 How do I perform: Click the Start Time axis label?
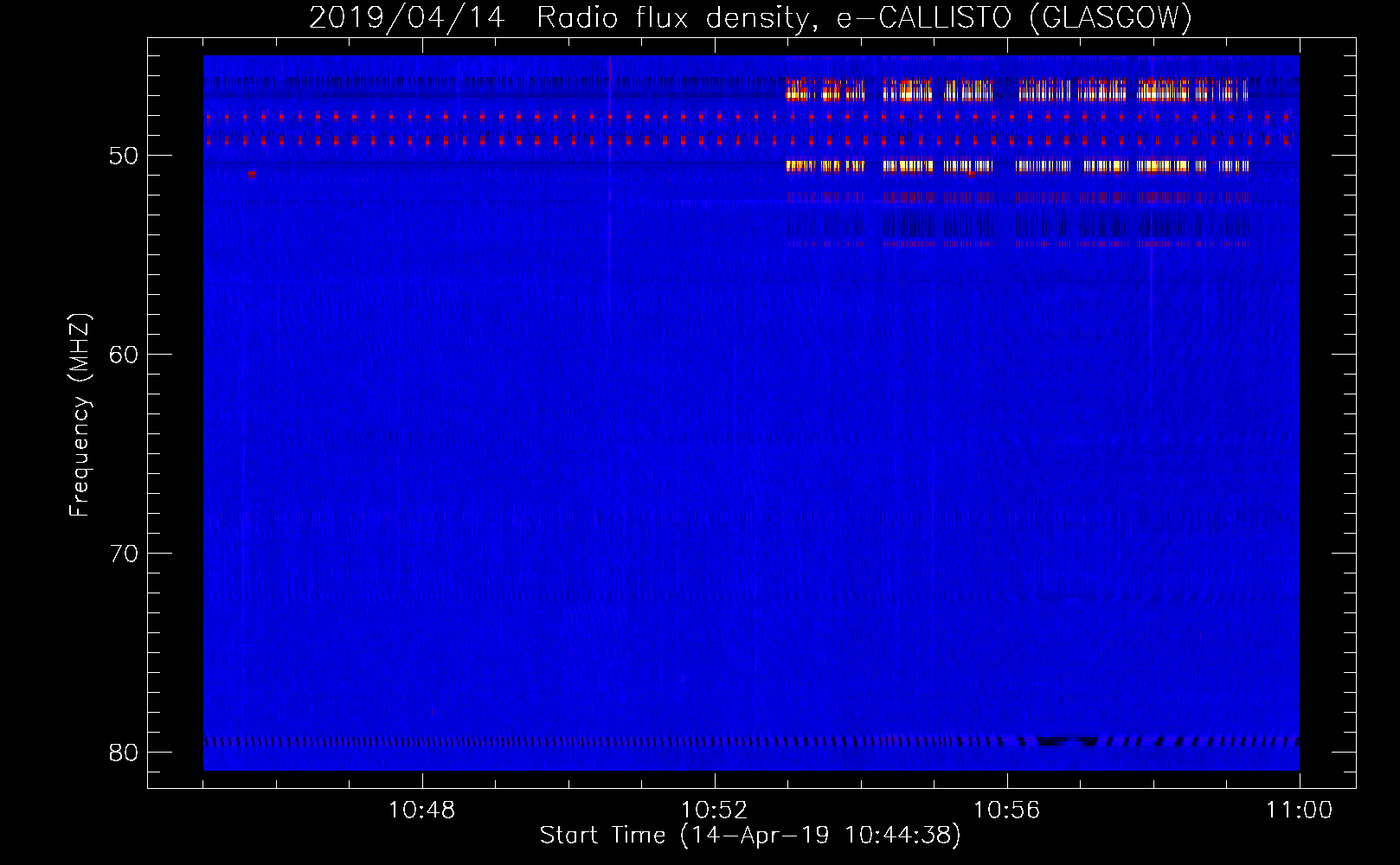click(750, 836)
